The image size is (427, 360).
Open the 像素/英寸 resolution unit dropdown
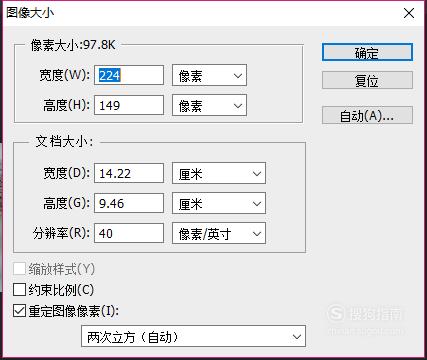coord(219,233)
